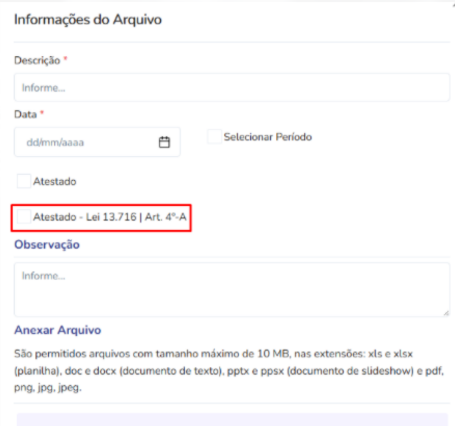This screenshot has height=426, width=455.
Task: Click the dd/mm/aaaa date input
Action: point(97,142)
